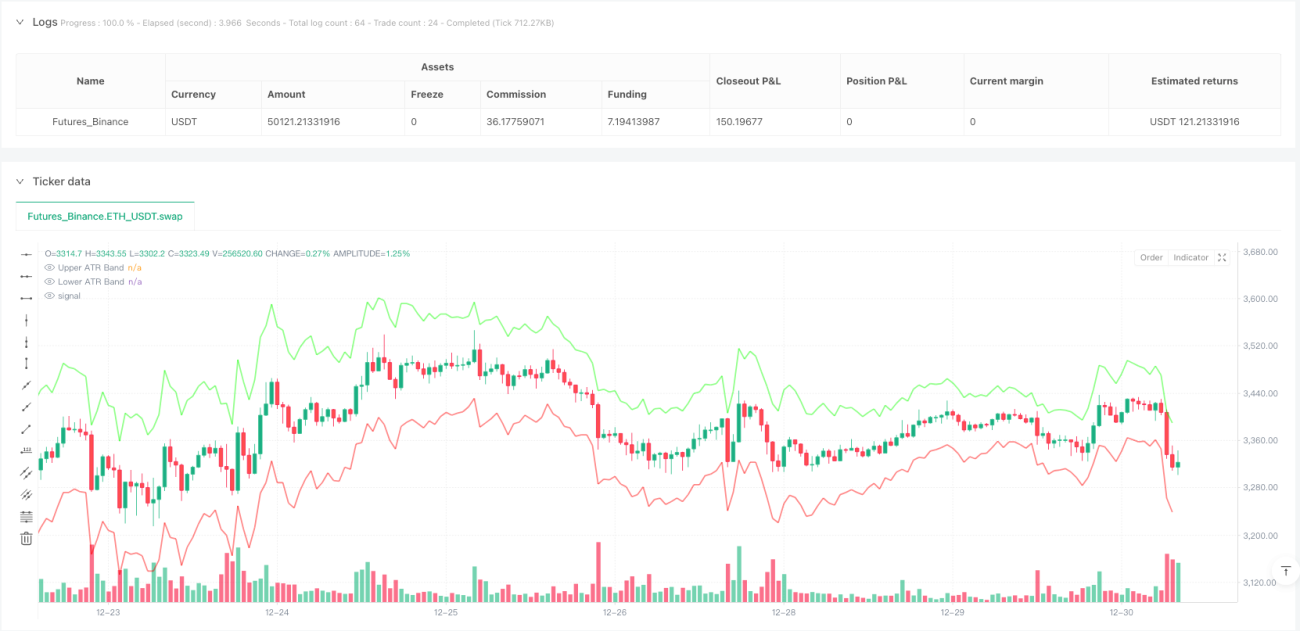Select the diagonal straight line tool

(26, 386)
